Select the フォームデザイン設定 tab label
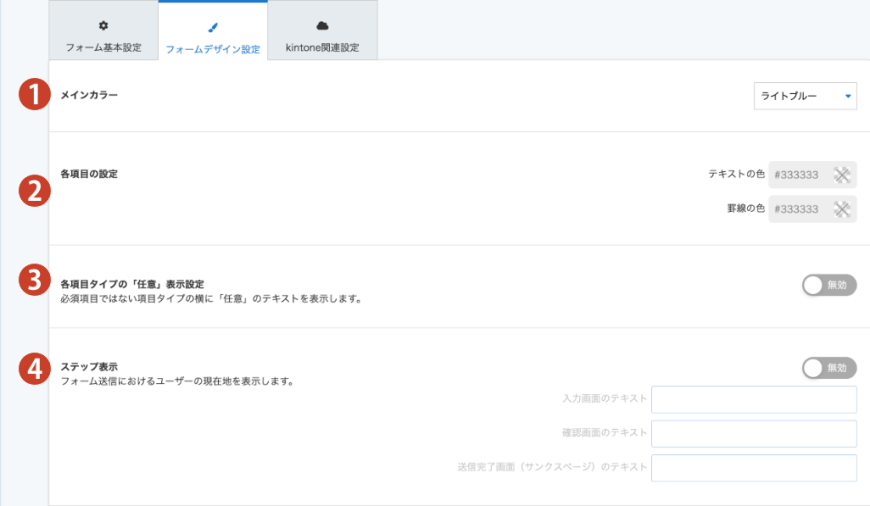This screenshot has width=870, height=506. [213, 49]
